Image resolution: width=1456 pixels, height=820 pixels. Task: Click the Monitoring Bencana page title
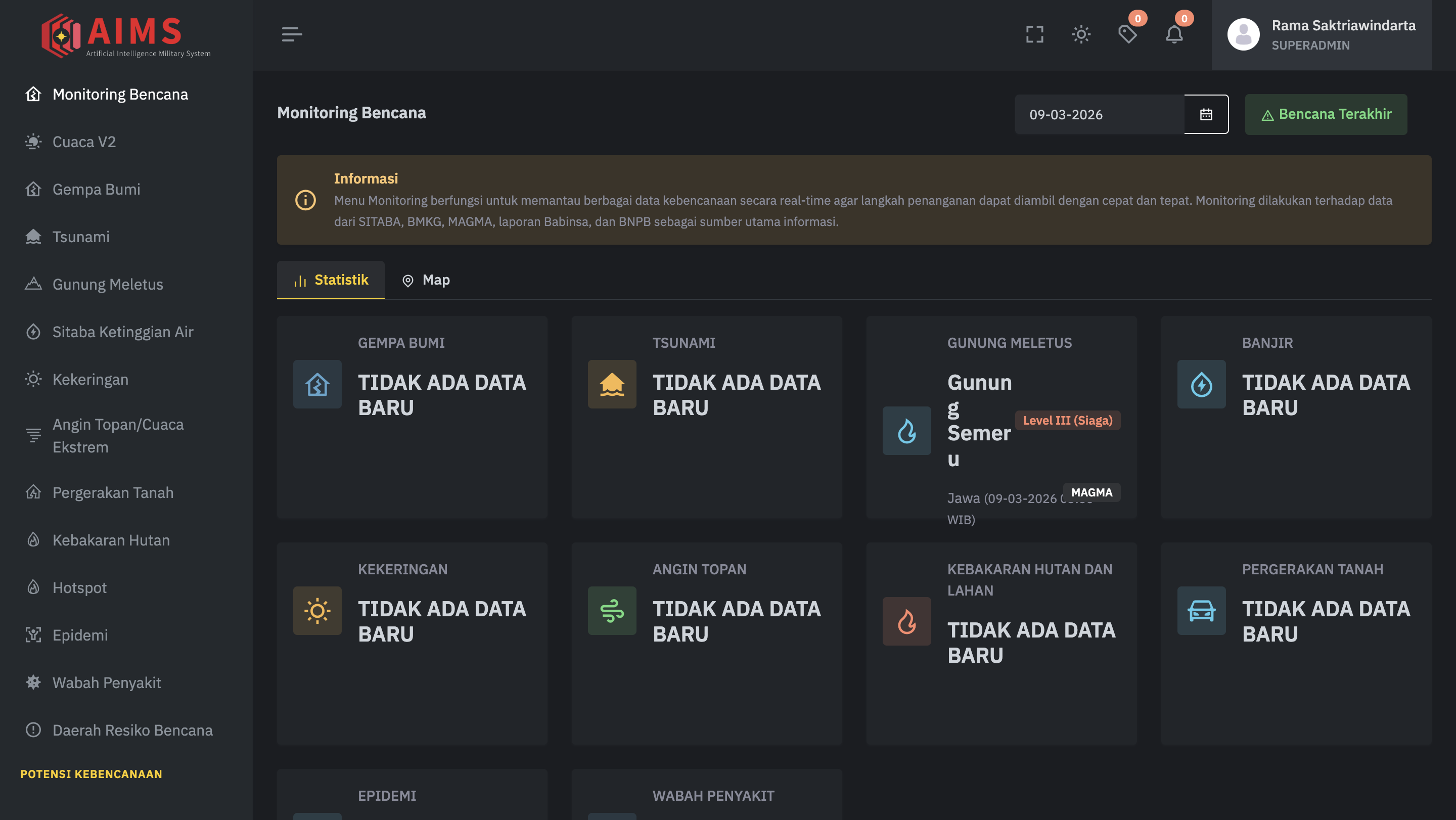[x=351, y=113]
